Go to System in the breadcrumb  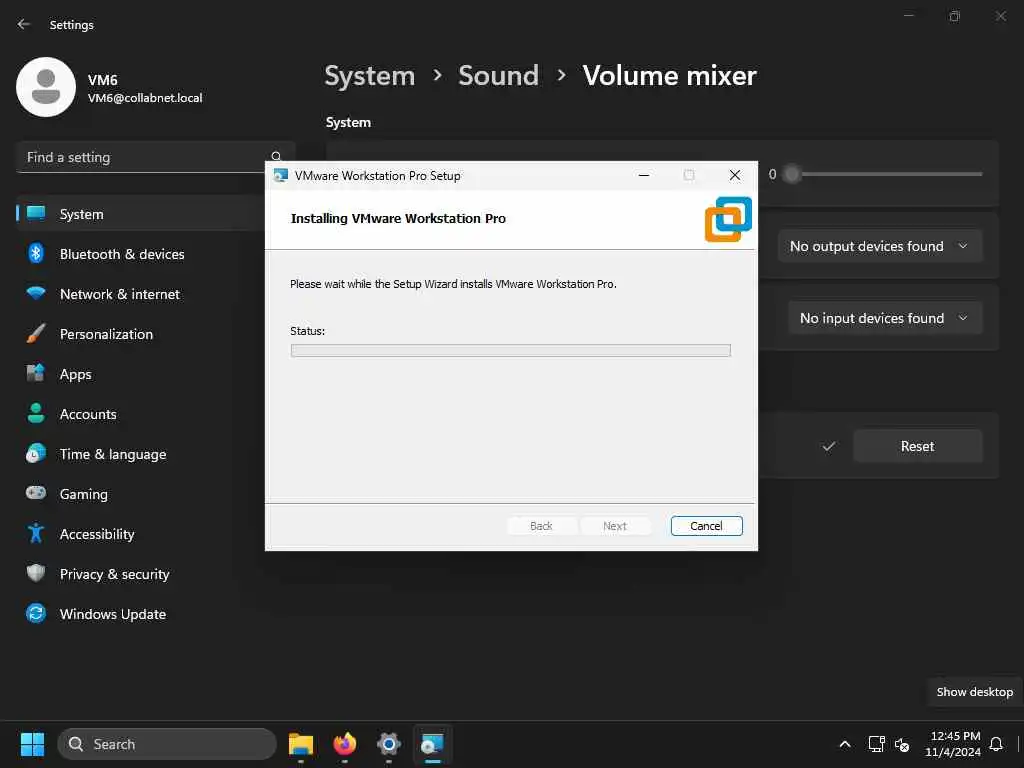[x=370, y=76]
